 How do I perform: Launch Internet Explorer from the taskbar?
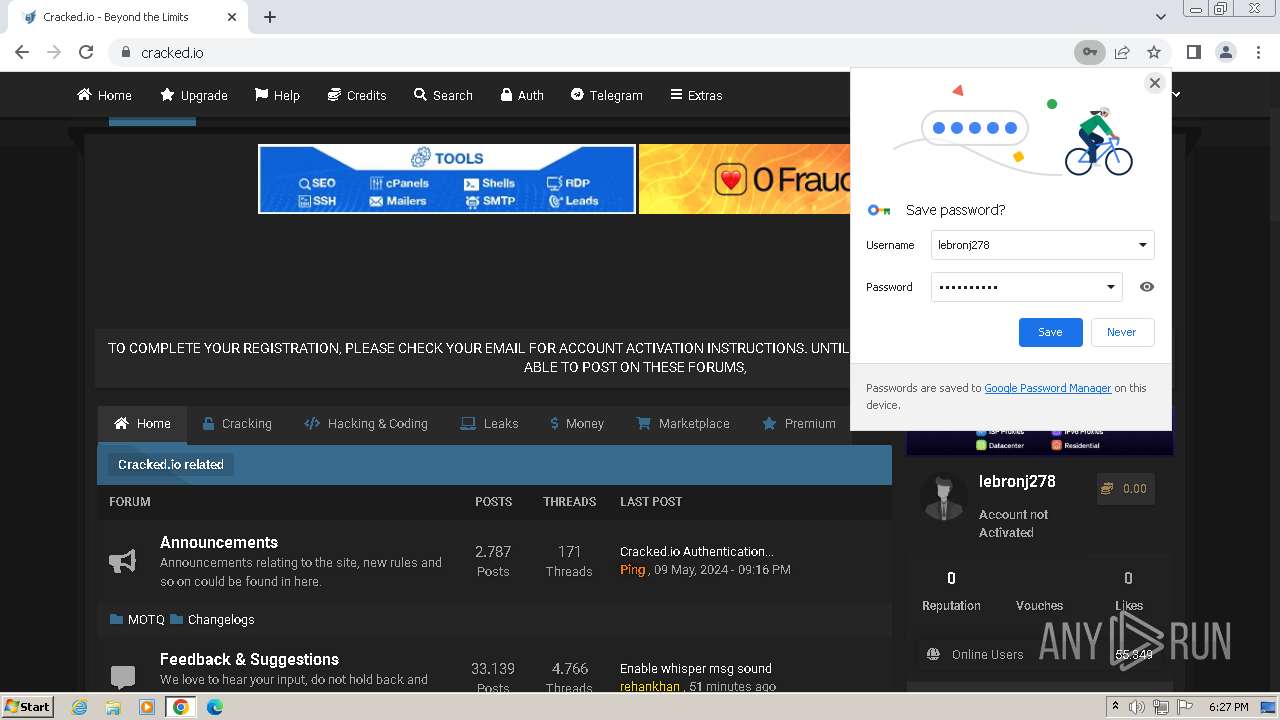tap(79, 707)
